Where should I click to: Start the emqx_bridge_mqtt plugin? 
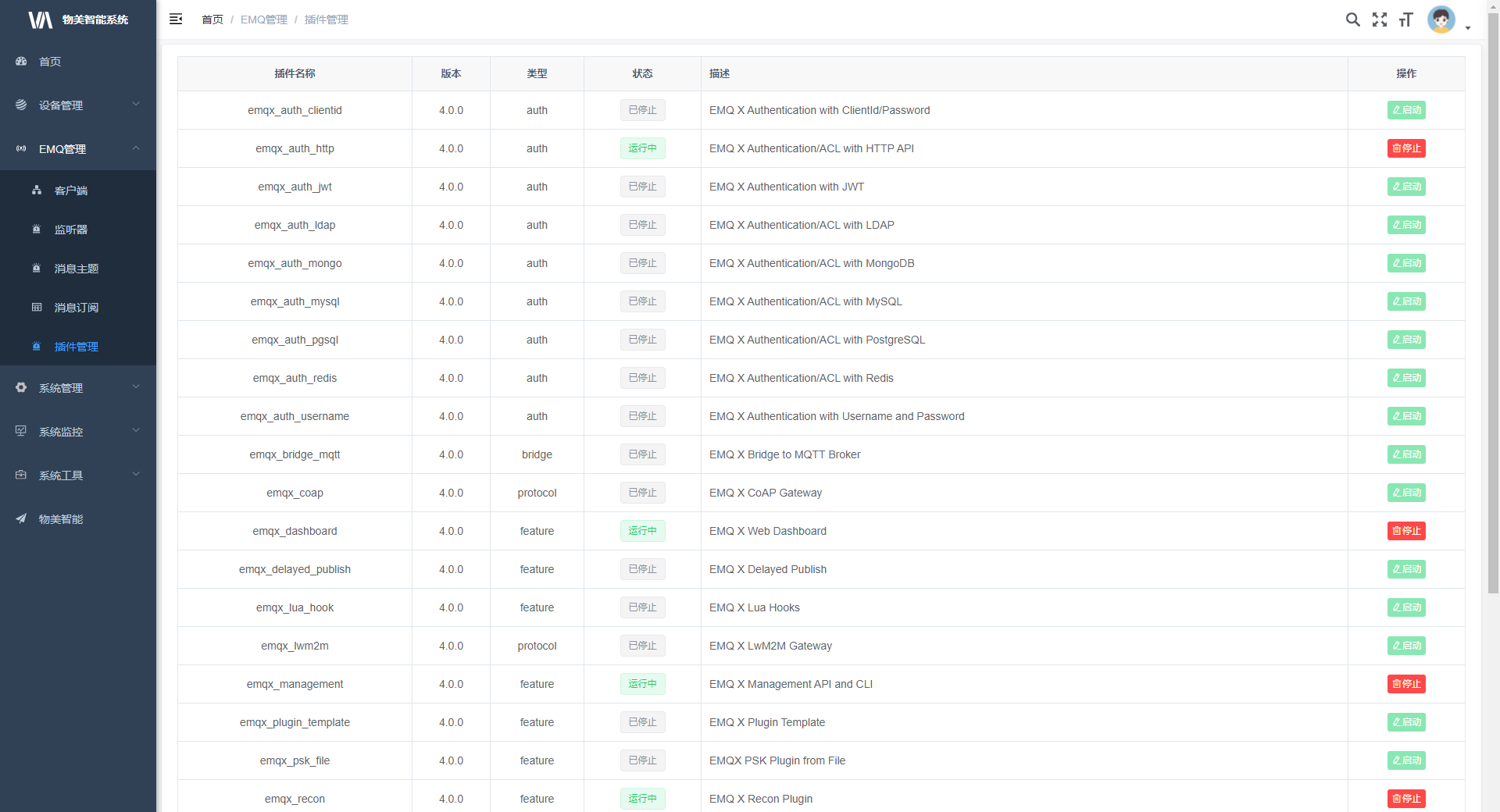tap(1406, 454)
